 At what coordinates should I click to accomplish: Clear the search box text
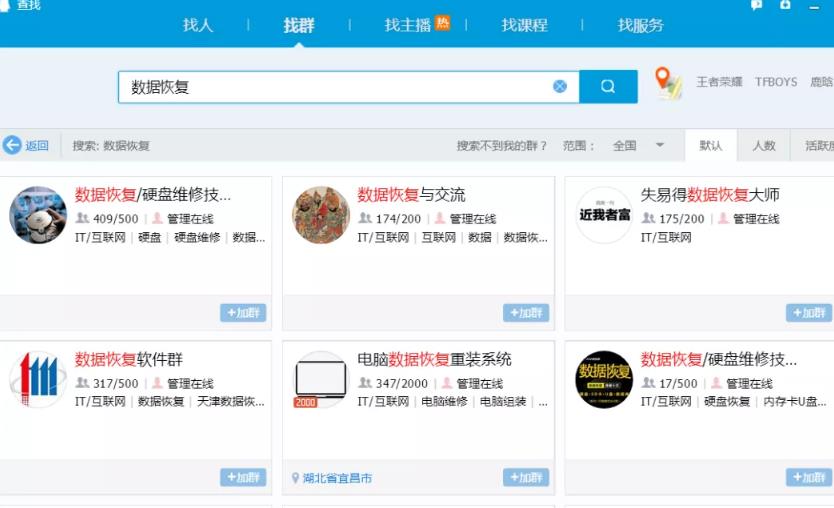click(x=560, y=87)
